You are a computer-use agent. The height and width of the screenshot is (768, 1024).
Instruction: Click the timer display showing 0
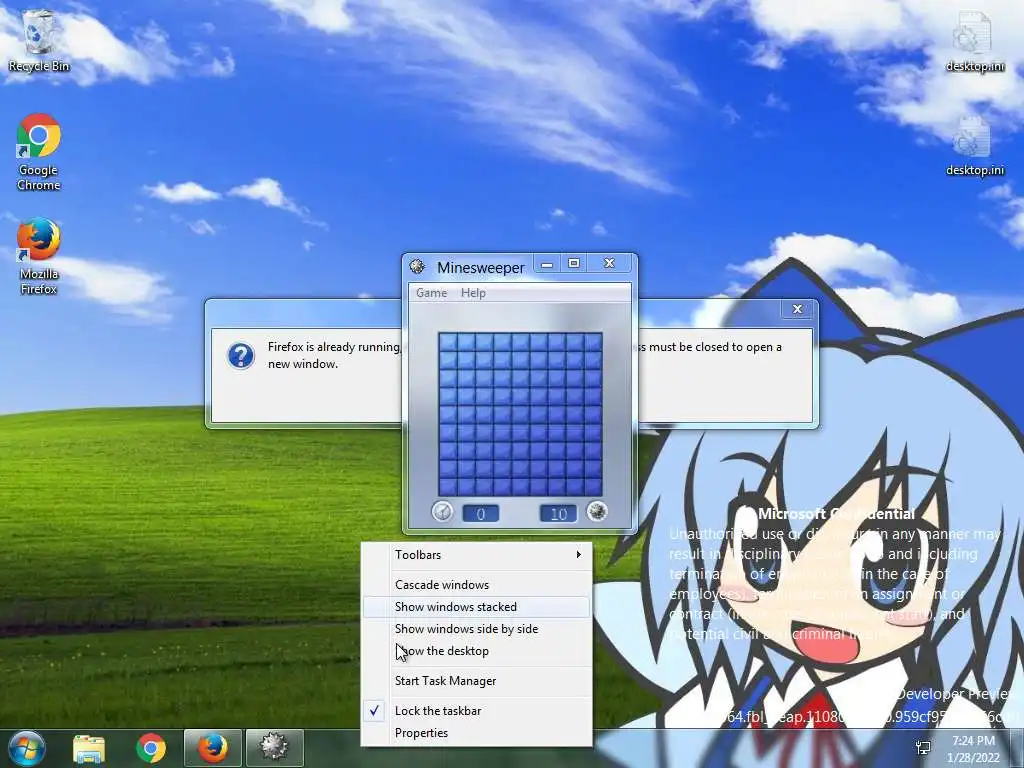[481, 513]
